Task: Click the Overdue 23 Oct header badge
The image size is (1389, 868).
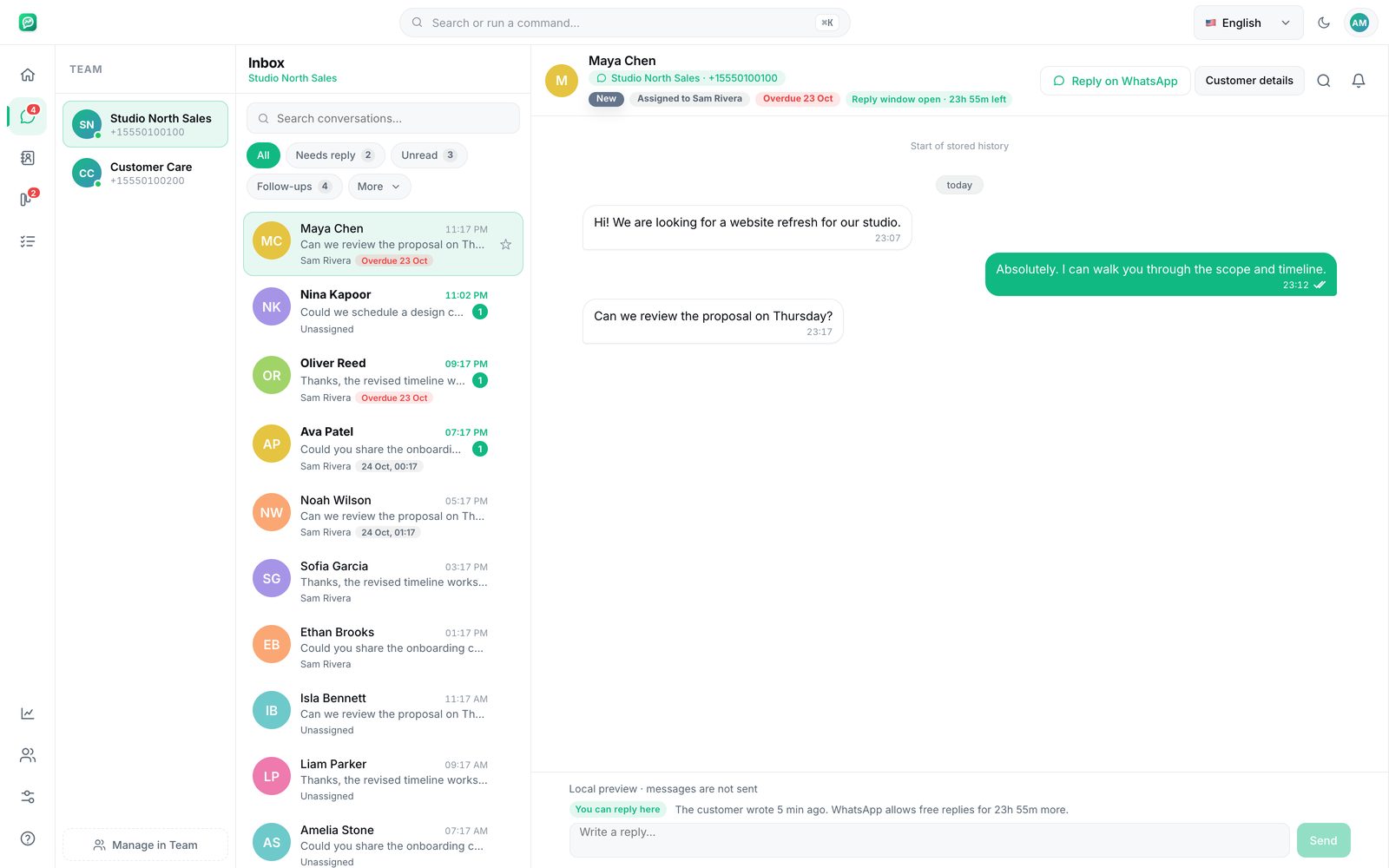Action: point(798,99)
